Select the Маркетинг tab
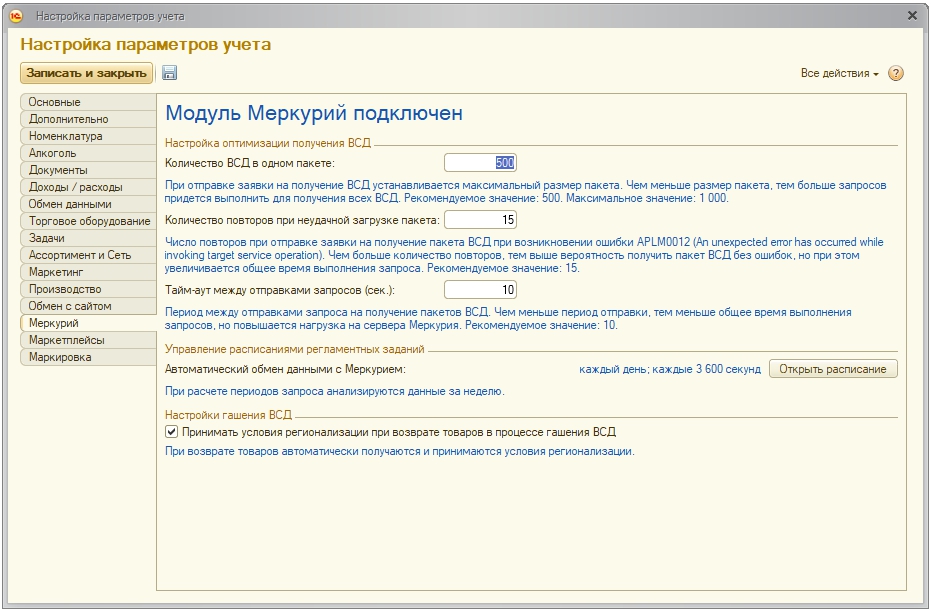 [88, 272]
